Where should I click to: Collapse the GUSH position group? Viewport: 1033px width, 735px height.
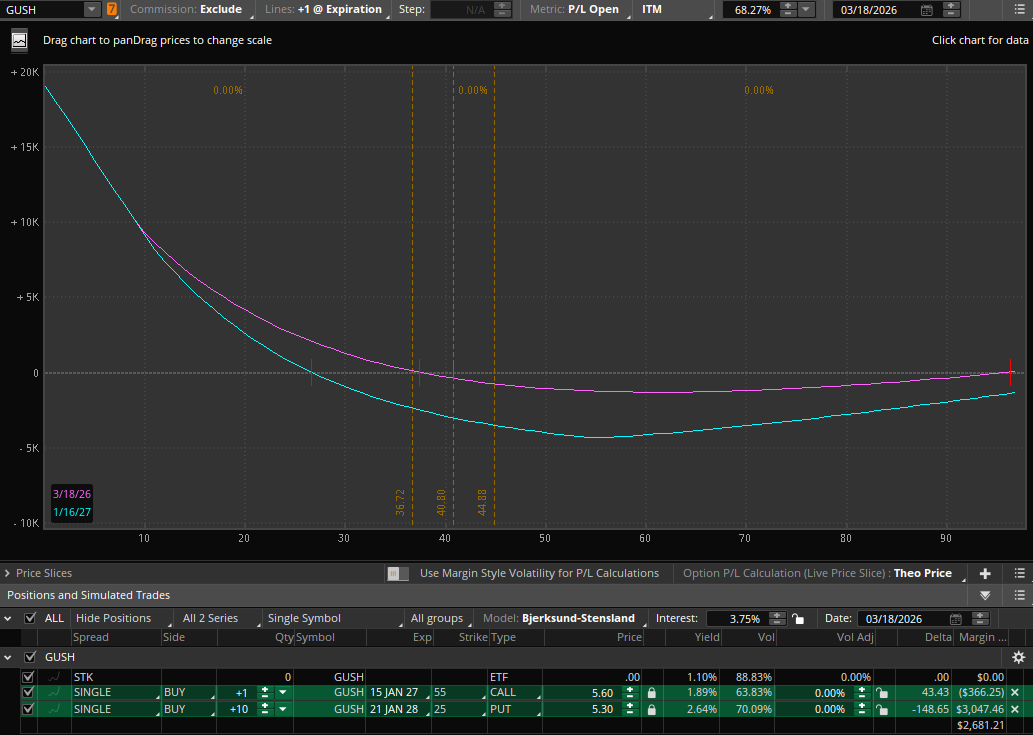[x=9, y=657]
